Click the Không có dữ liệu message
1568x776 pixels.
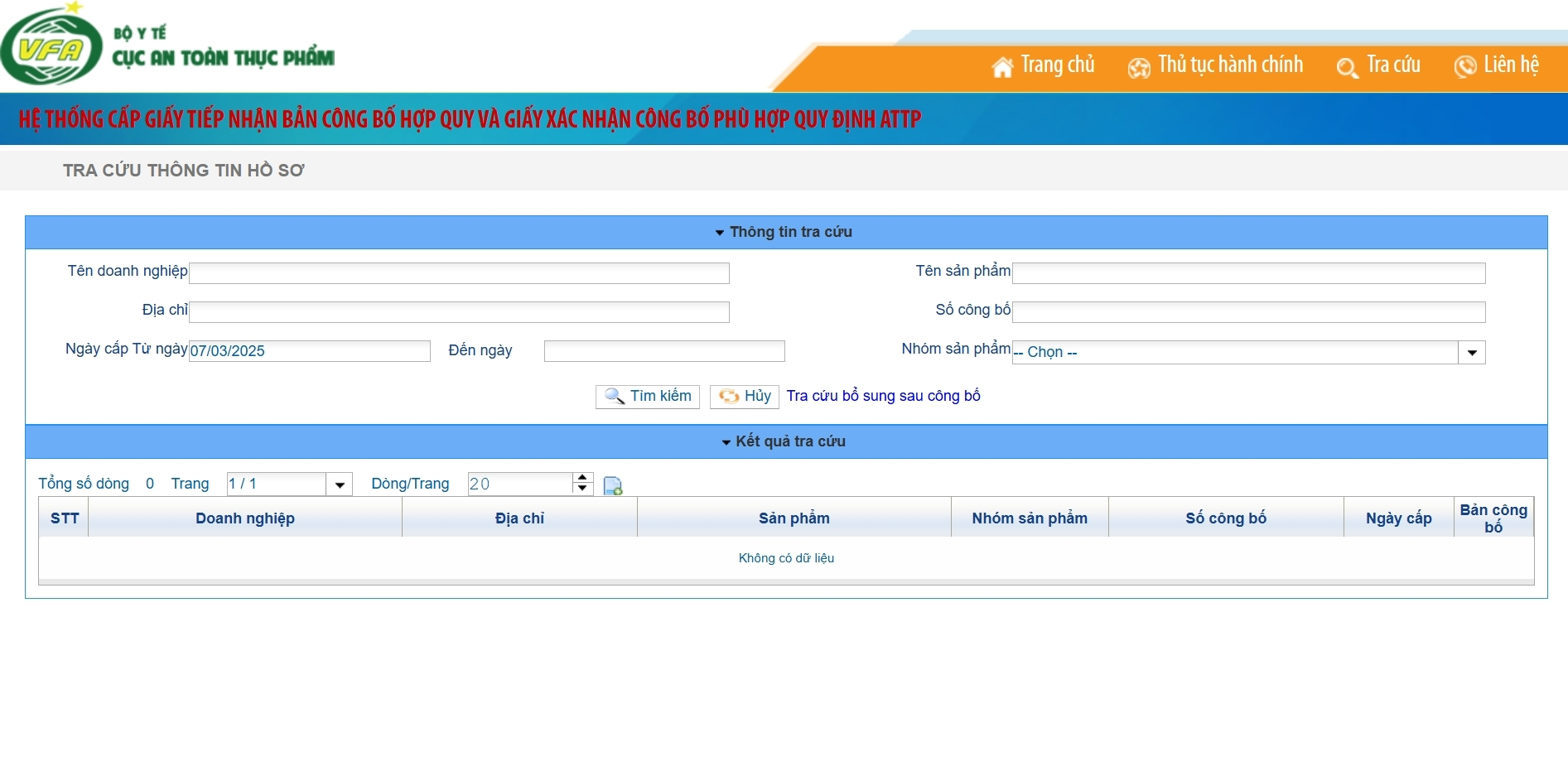pyautogui.click(x=786, y=558)
